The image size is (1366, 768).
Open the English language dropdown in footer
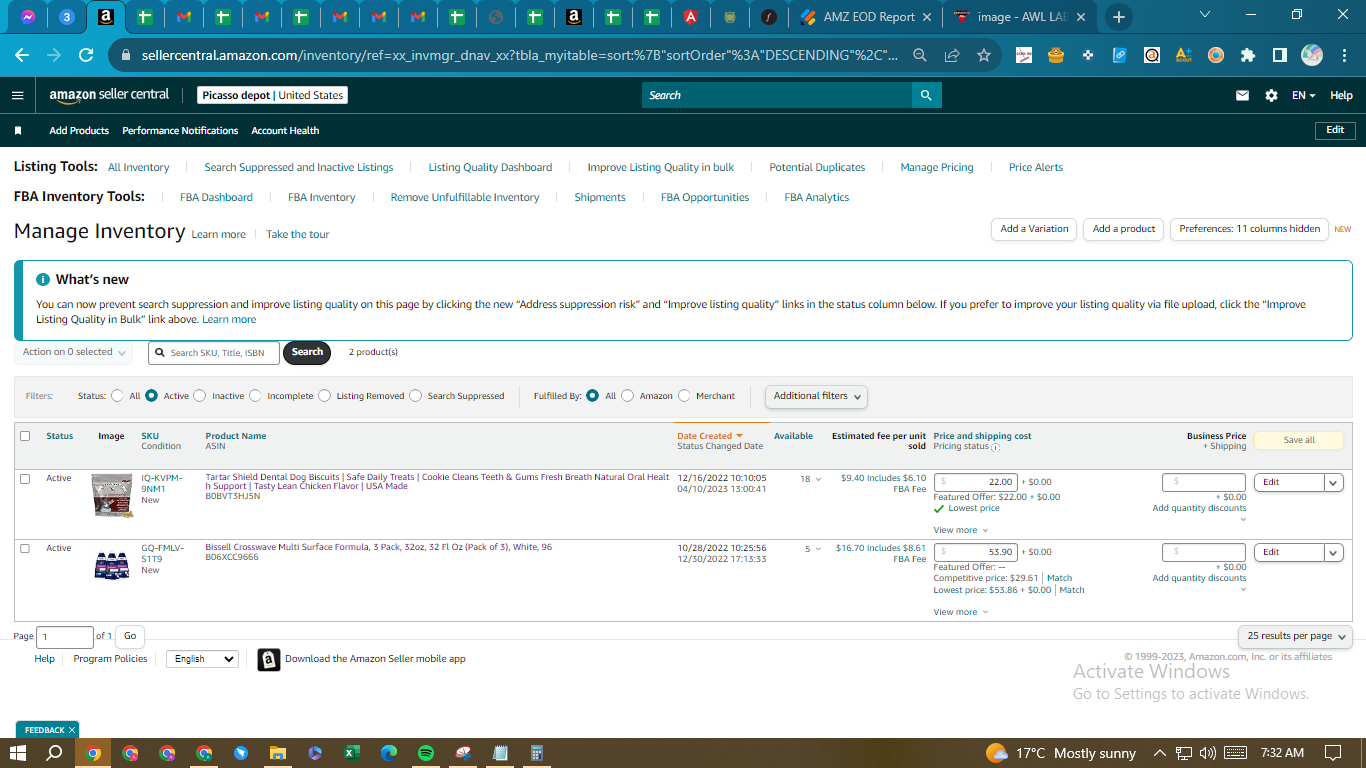coord(202,659)
